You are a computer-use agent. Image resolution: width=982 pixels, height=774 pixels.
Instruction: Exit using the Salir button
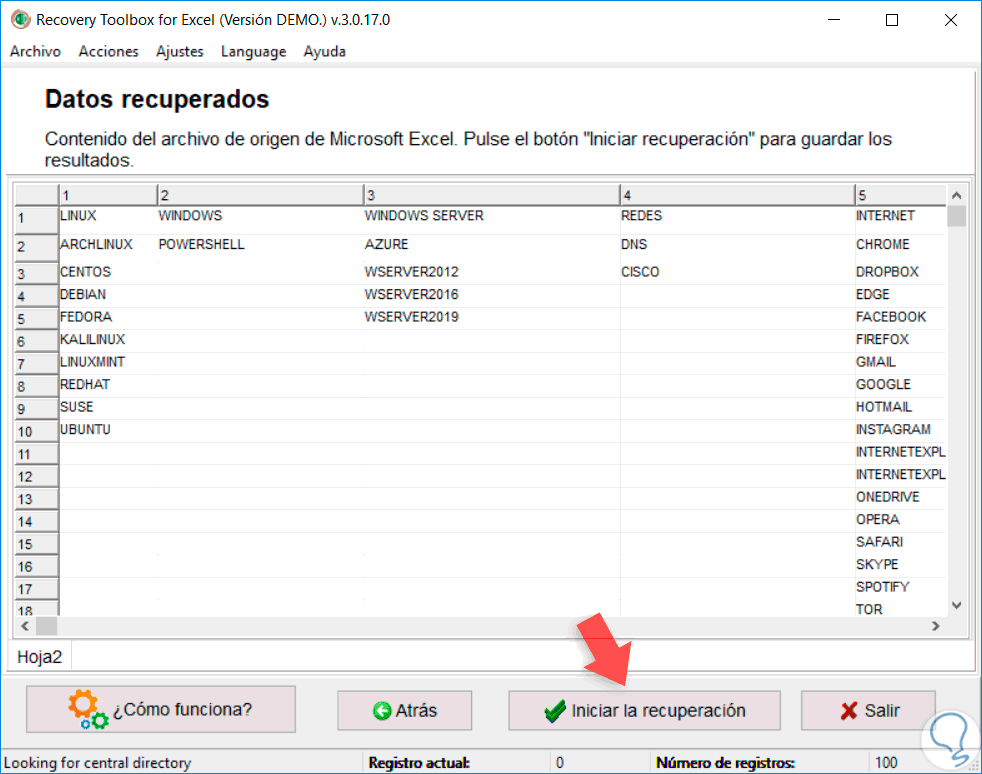pyautogui.click(x=869, y=711)
